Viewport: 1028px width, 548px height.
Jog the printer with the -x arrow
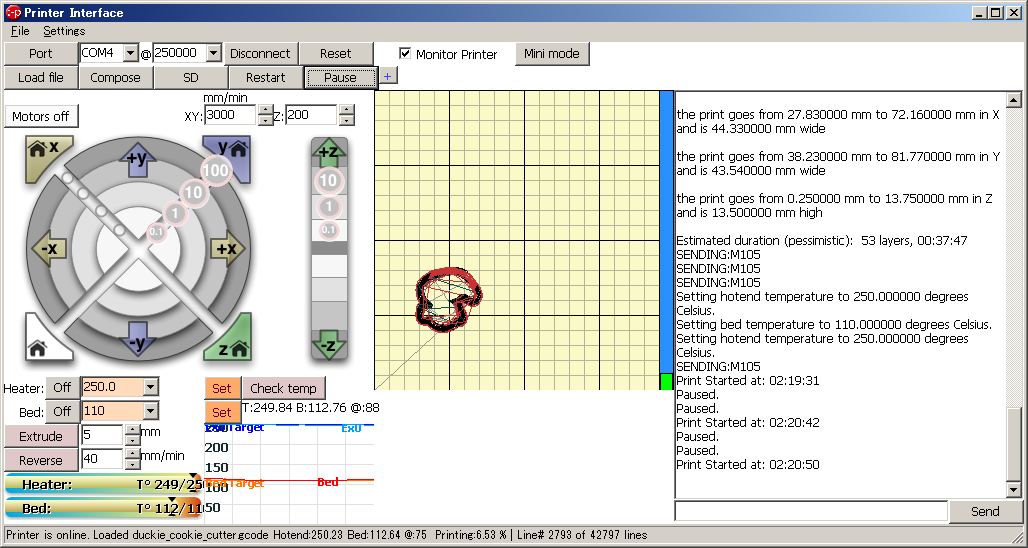click(x=47, y=248)
